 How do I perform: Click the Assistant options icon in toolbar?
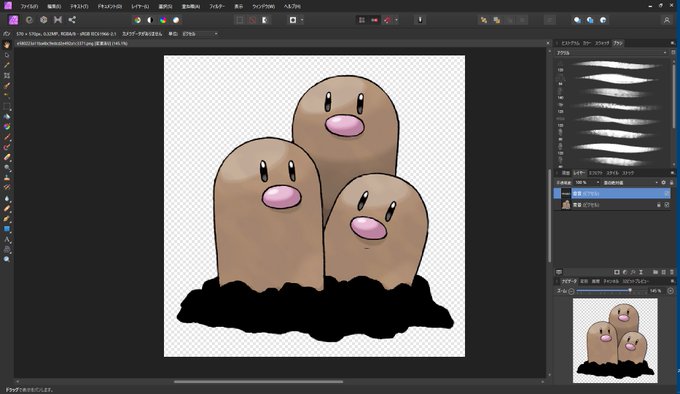tap(420, 20)
